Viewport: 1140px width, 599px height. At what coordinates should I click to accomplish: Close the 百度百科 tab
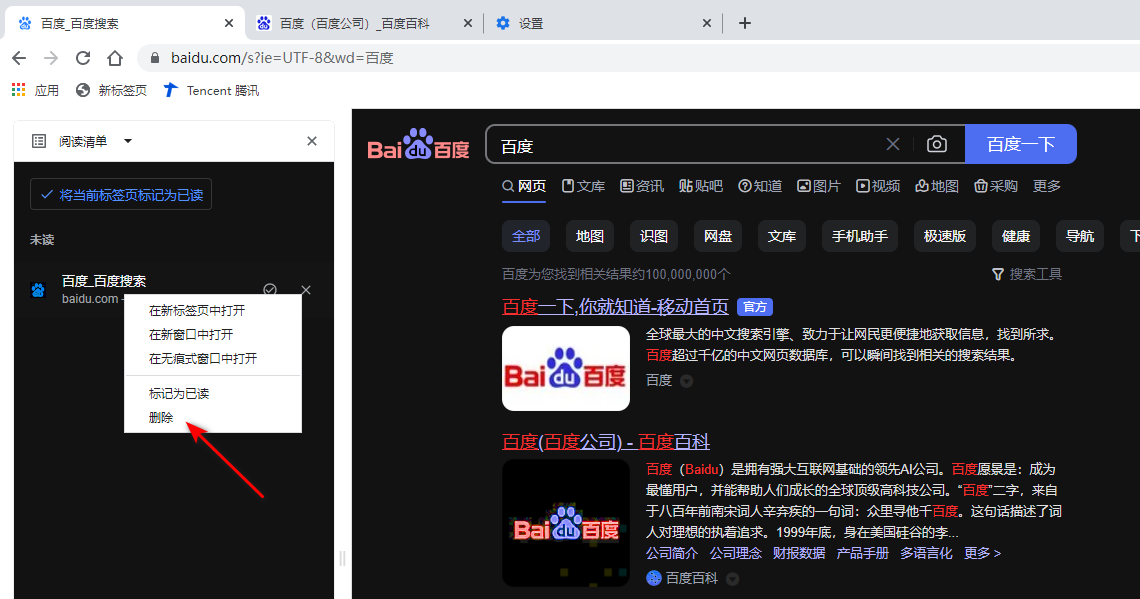467,23
